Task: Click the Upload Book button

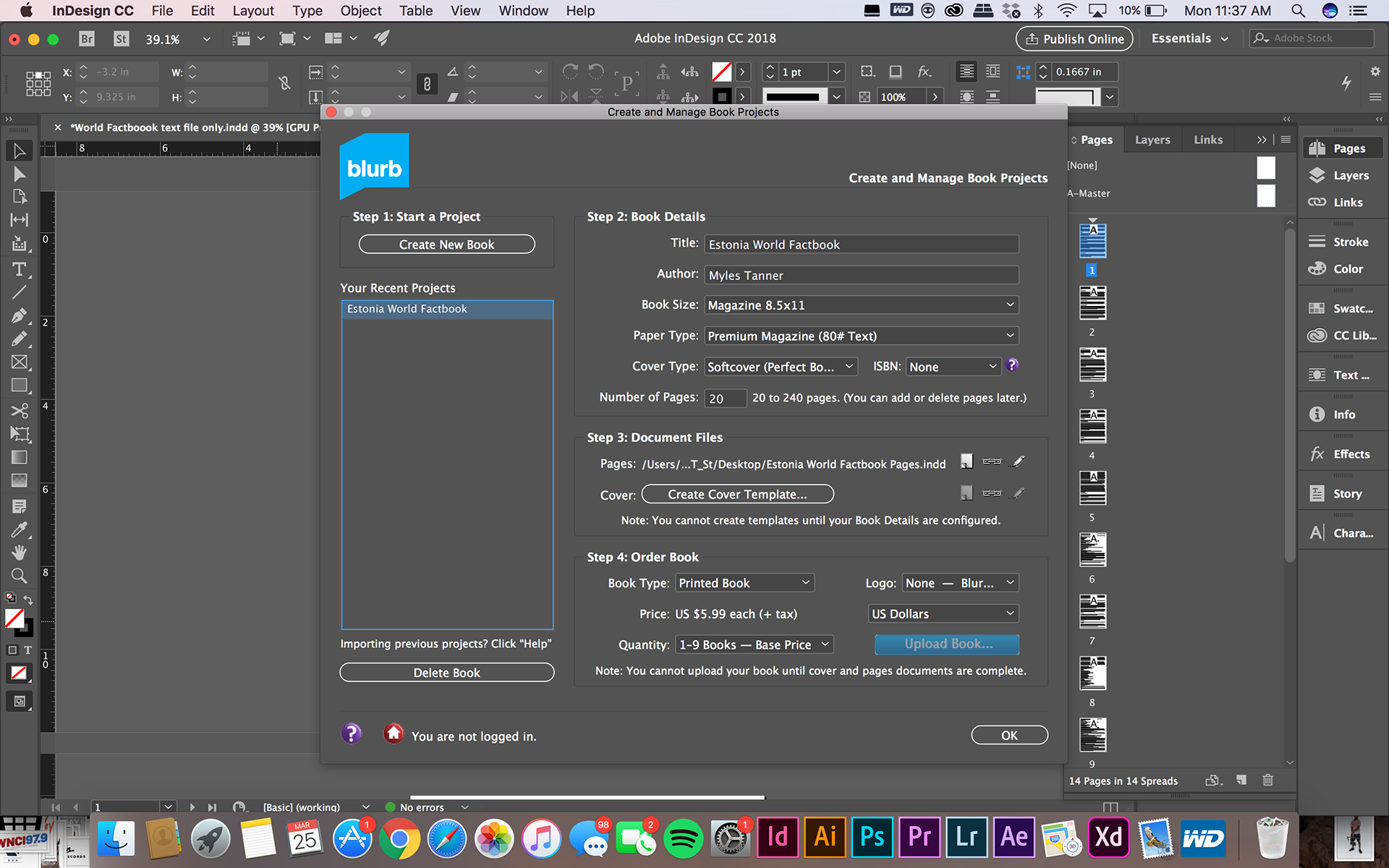Action: pos(948,644)
